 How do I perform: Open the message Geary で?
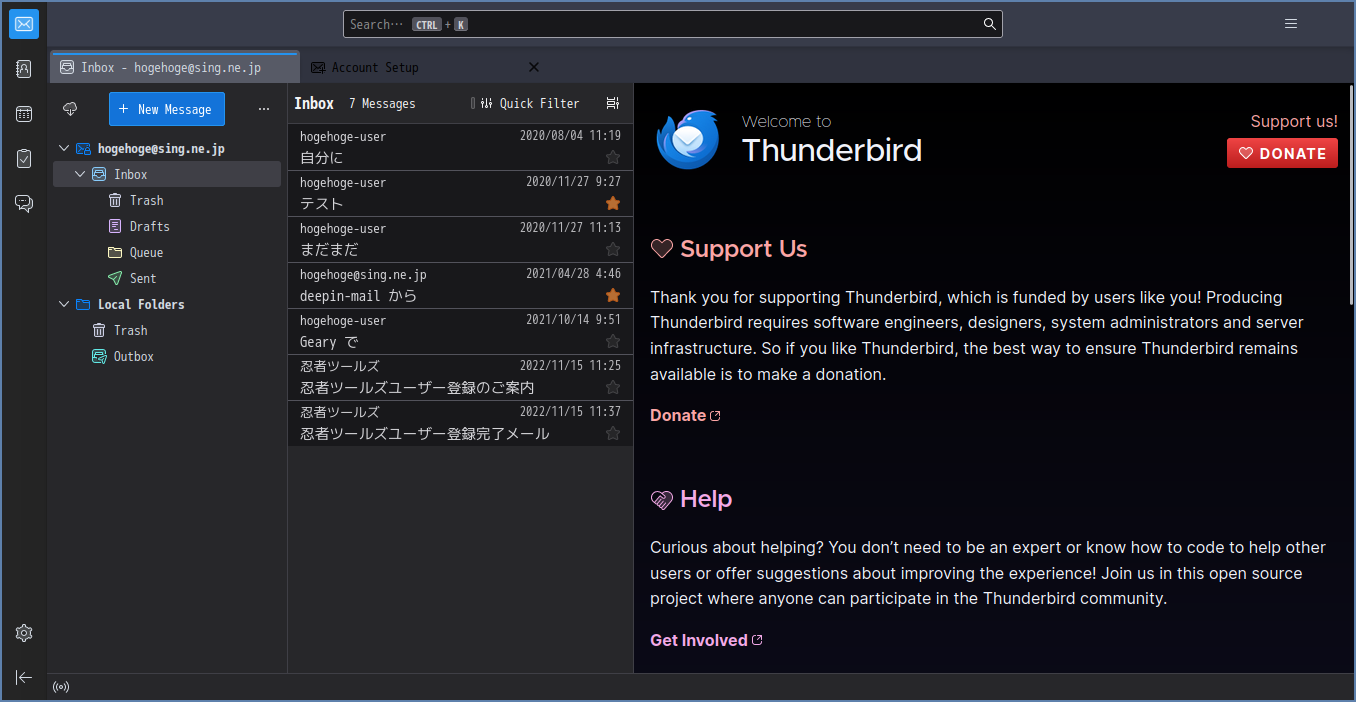tap(460, 331)
